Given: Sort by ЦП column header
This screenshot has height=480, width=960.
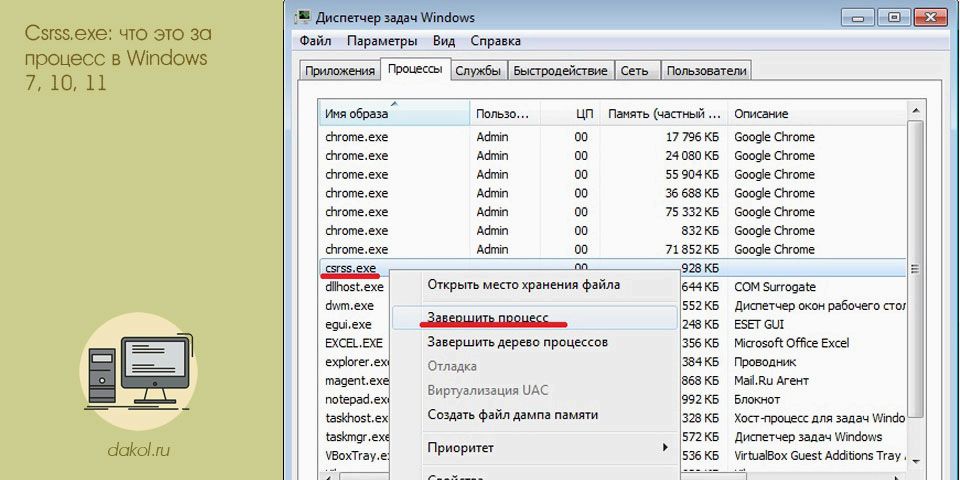Looking at the screenshot, I should click(x=571, y=113).
